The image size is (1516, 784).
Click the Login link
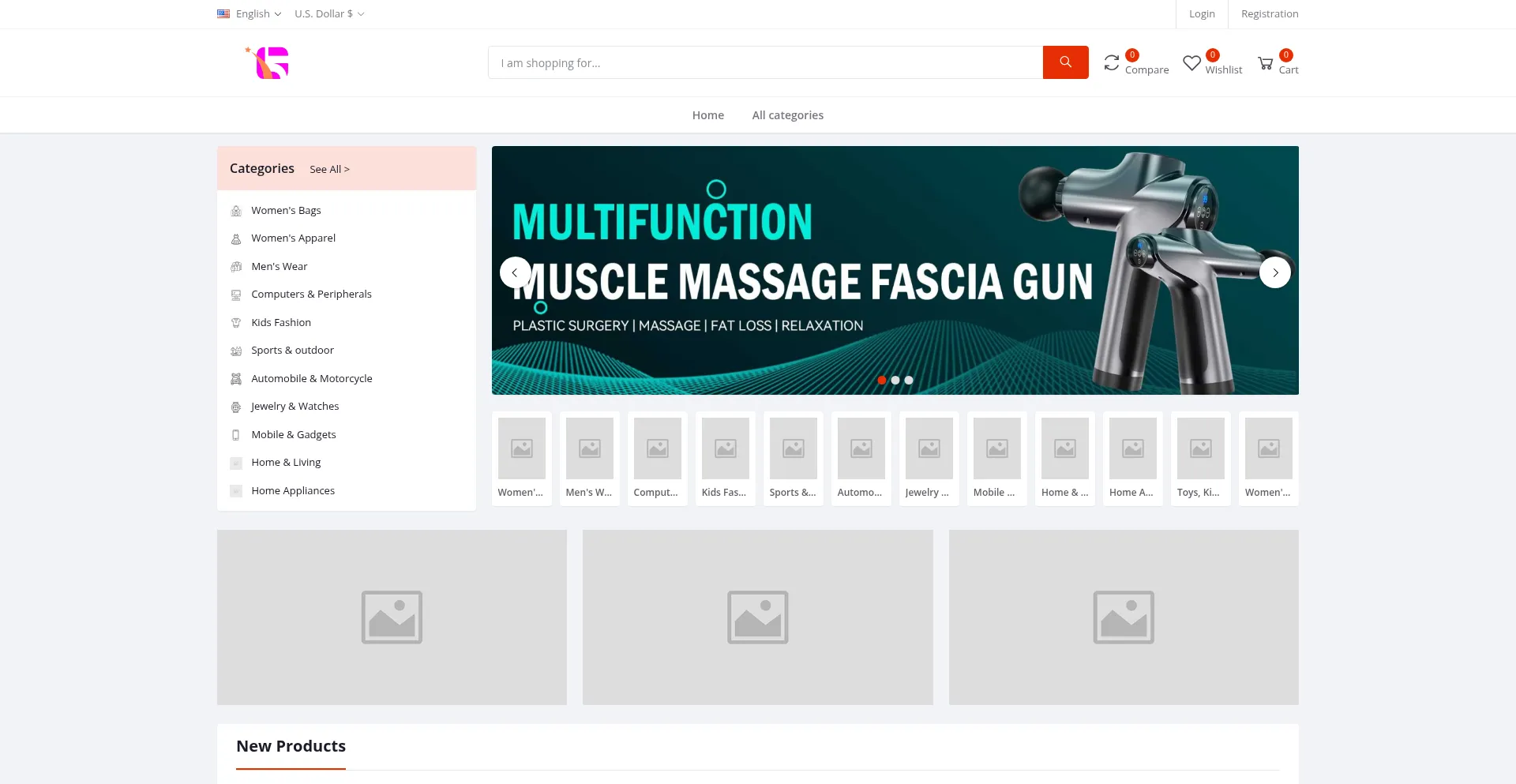[1202, 13]
